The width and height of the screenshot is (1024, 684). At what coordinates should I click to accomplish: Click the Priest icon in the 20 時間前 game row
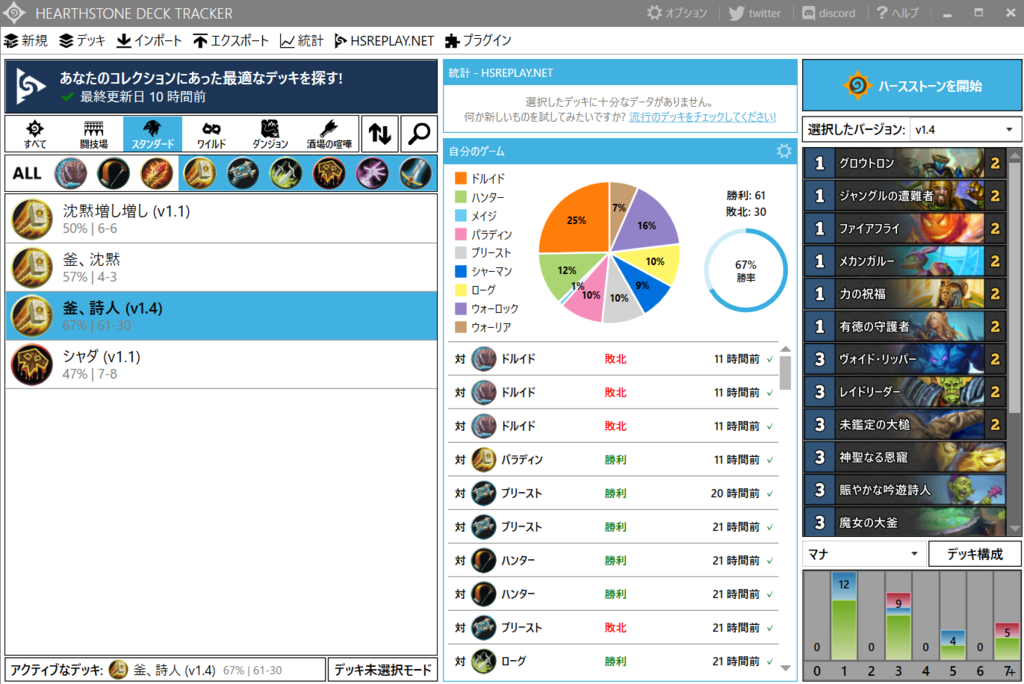coord(483,493)
